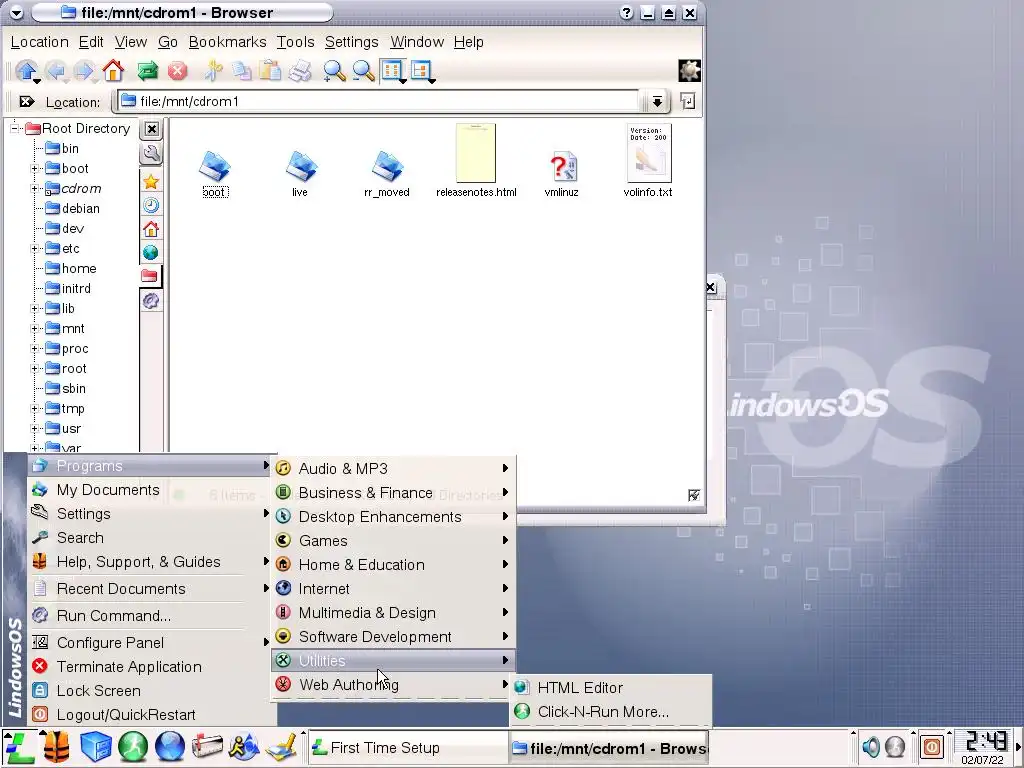Collapse the Root Directory tree node
1024x768 pixels.
click(x=14, y=129)
